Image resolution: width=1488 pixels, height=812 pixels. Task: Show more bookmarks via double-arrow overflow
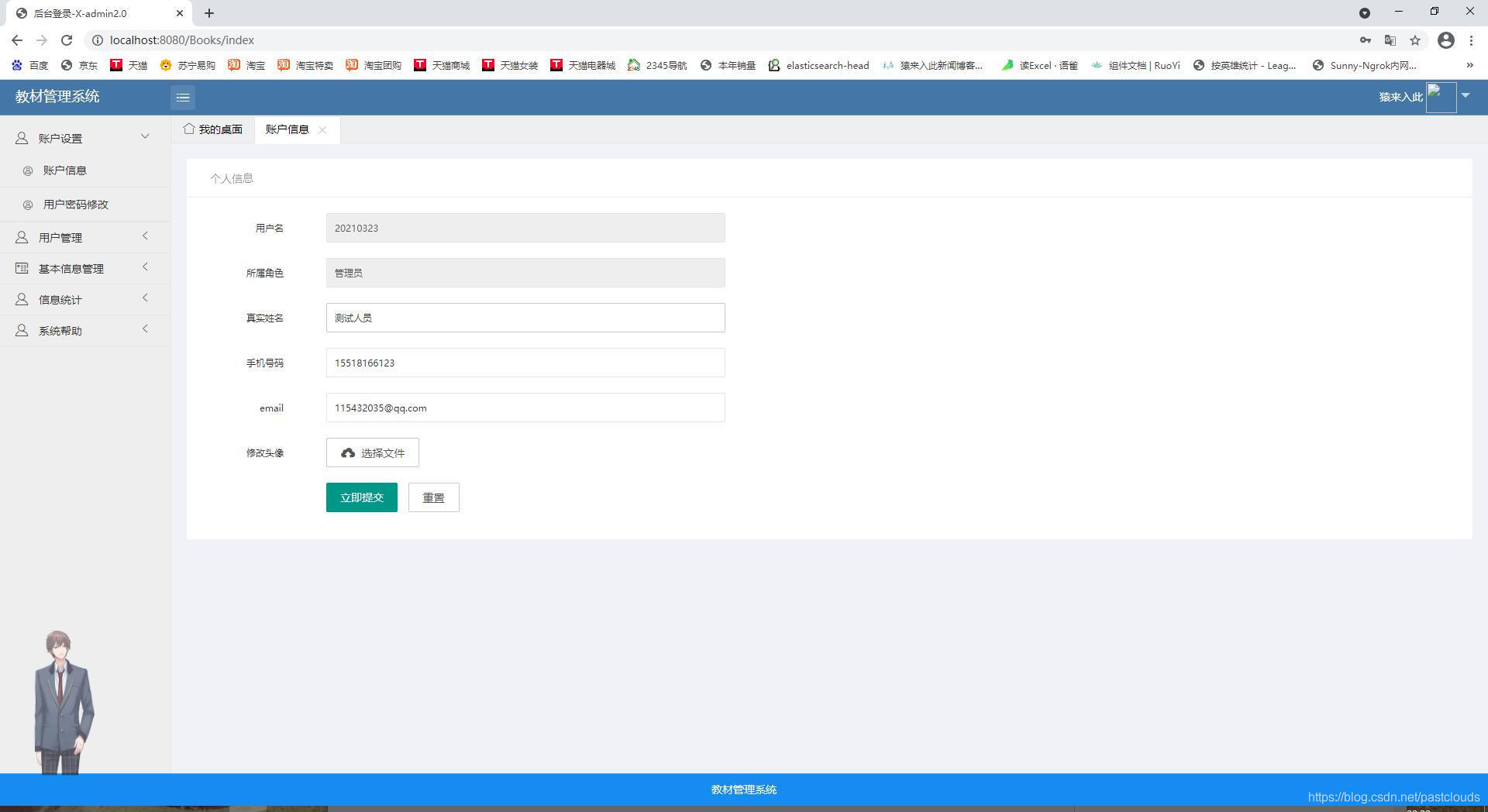coord(1469,65)
